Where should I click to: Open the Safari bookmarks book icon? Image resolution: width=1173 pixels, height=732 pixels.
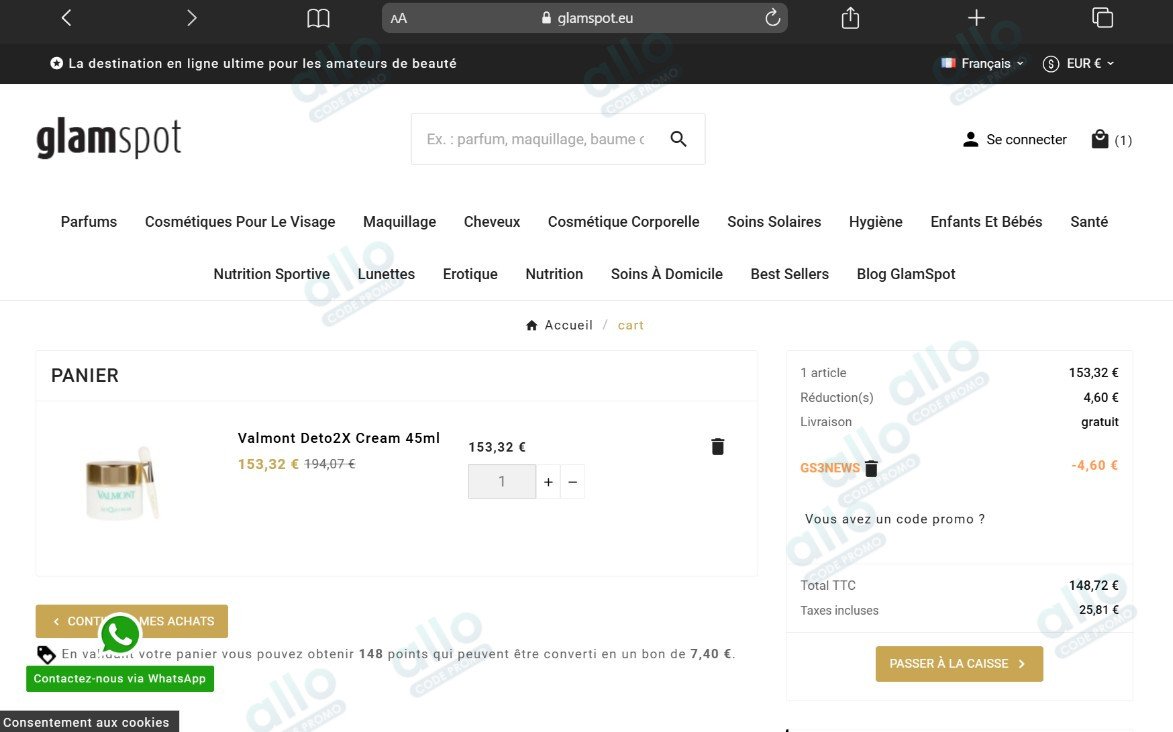click(318, 18)
